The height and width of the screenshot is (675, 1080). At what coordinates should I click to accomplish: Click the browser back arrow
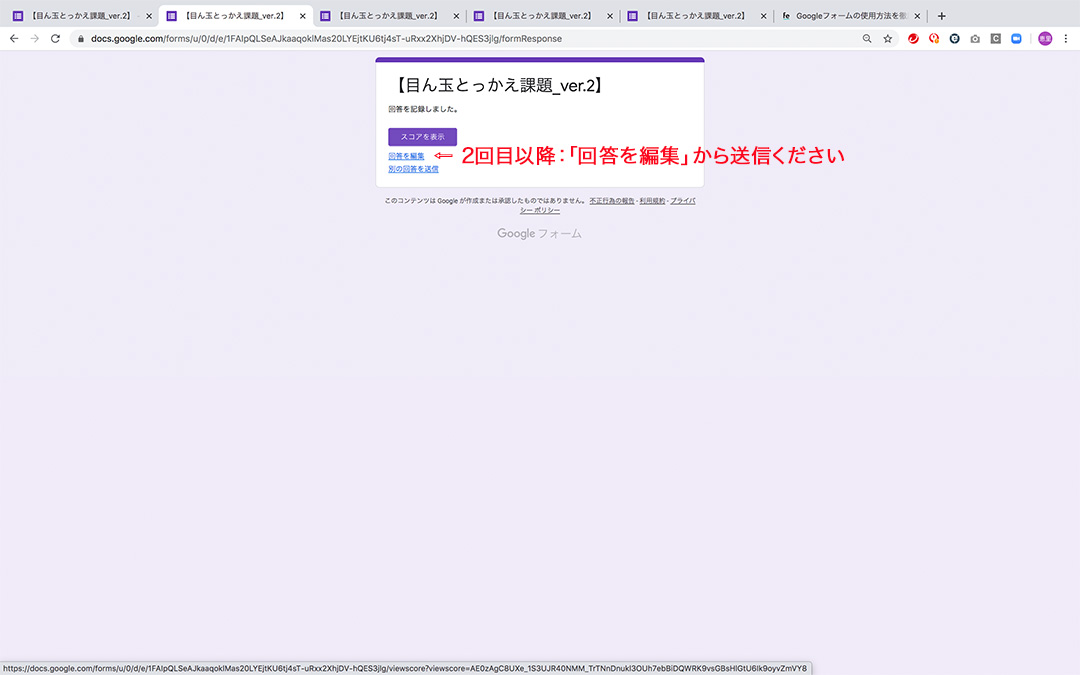(x=14, y=38)
